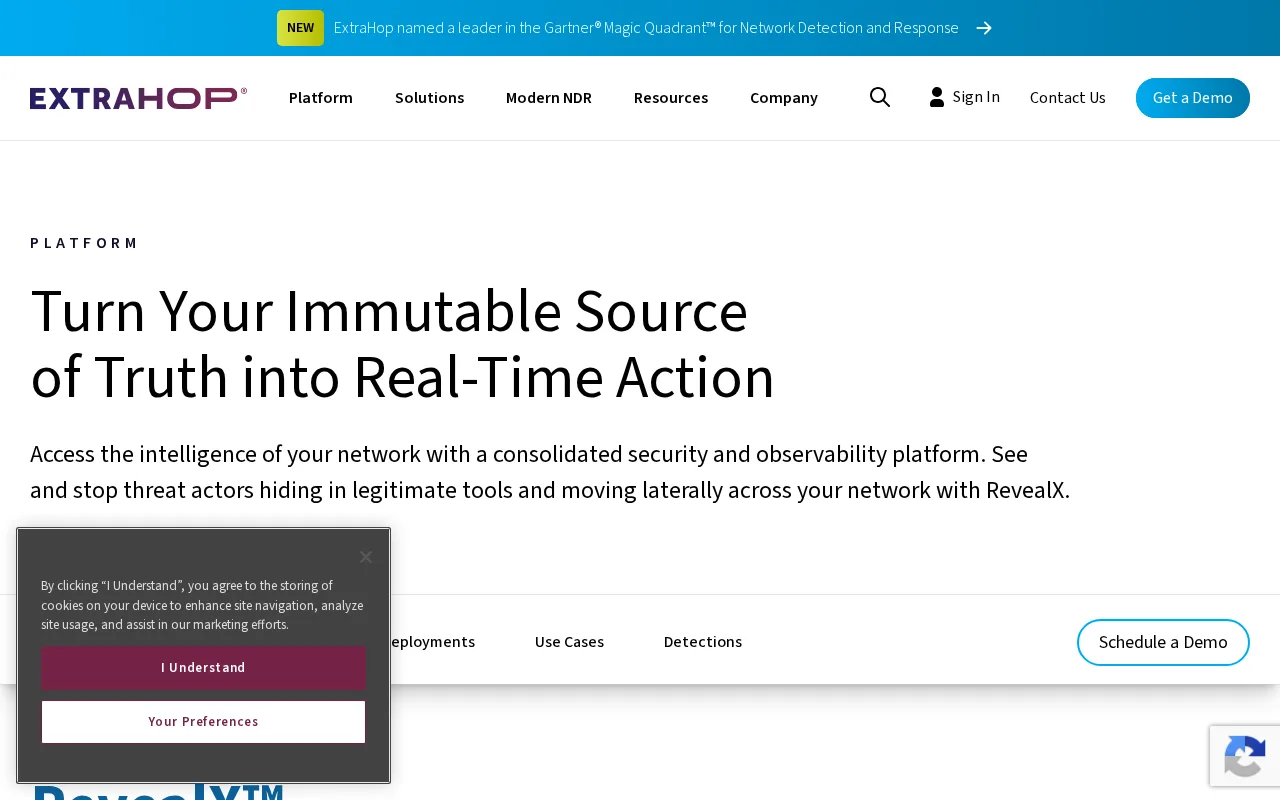Read the Gartner Magic Quadrant announcement
Viewport: 1280px width, 800px height.
click(646, 28)
